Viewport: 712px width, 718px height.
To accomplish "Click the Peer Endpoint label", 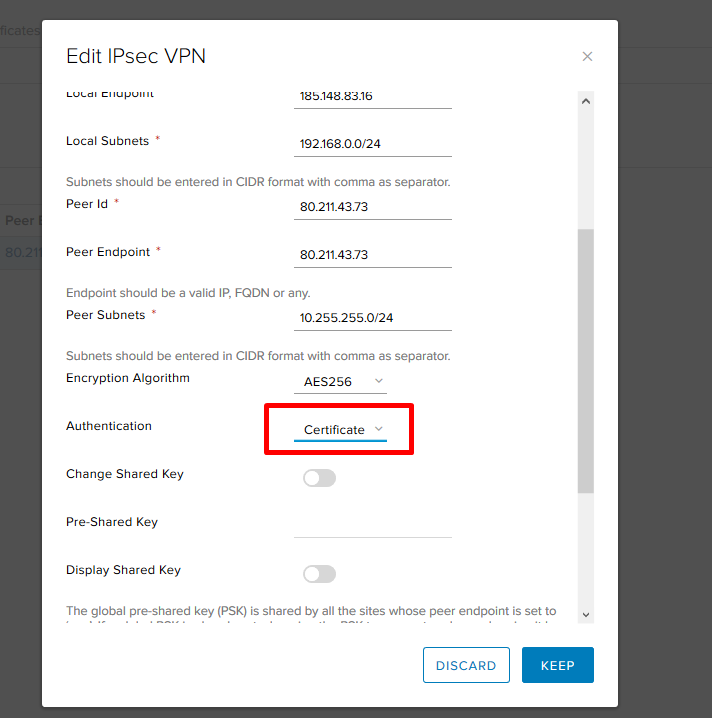I will click(x=108, y=252).
